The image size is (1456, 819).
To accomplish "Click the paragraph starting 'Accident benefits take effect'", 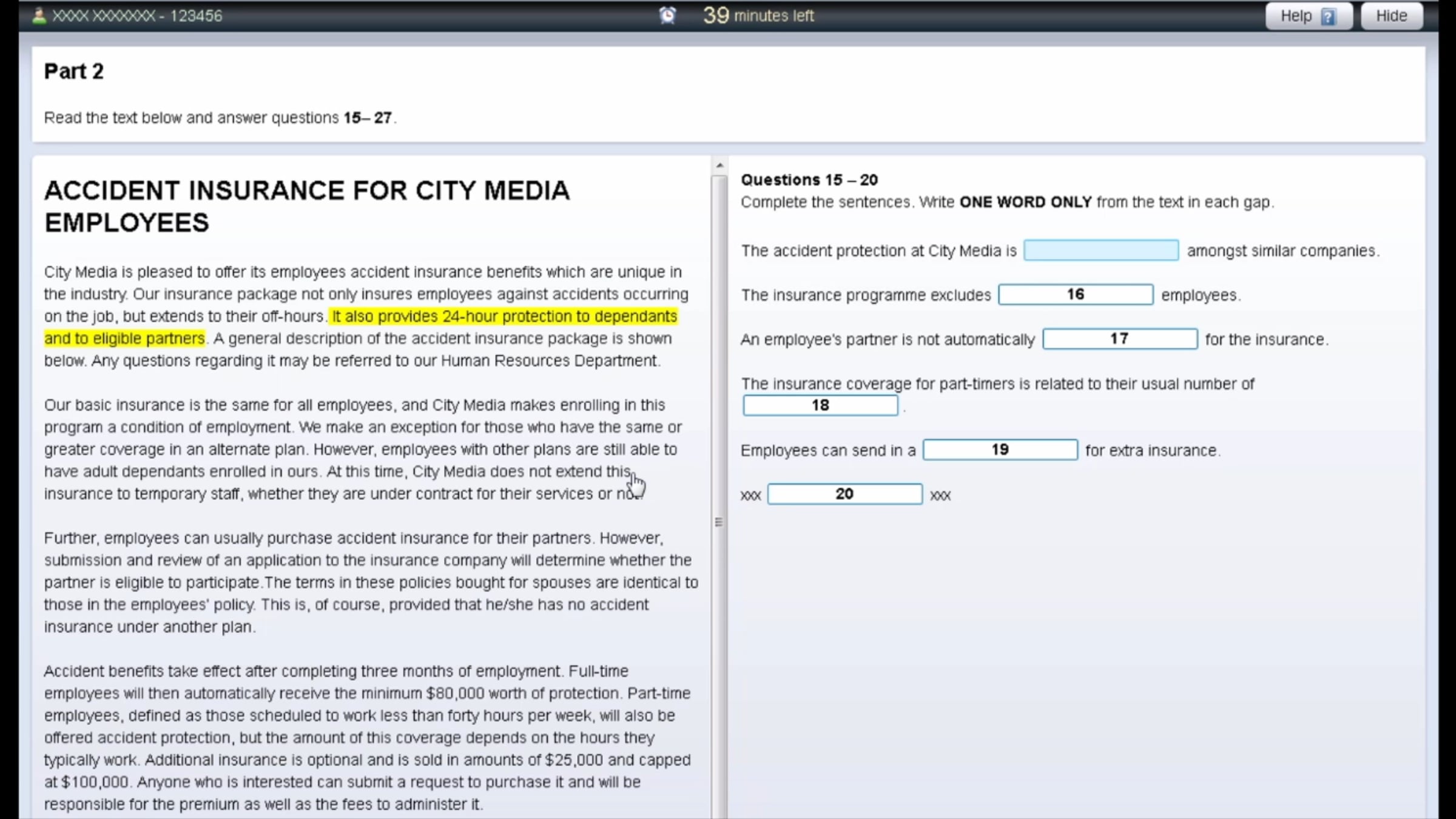I will (367, 737).
